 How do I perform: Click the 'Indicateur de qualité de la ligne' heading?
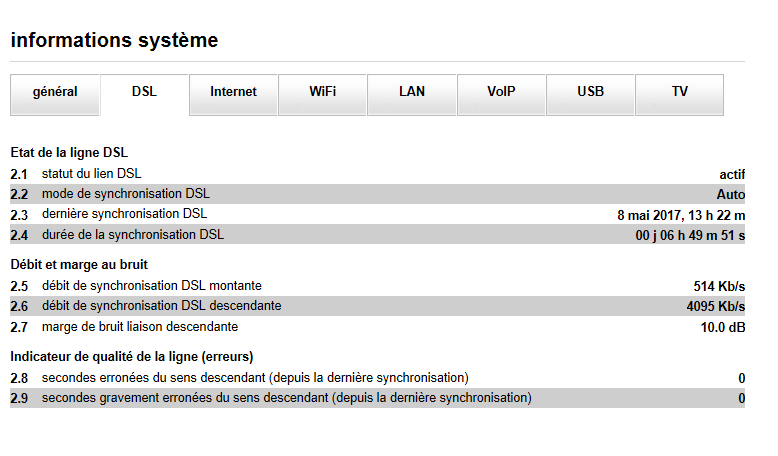[x=131, y=357]
